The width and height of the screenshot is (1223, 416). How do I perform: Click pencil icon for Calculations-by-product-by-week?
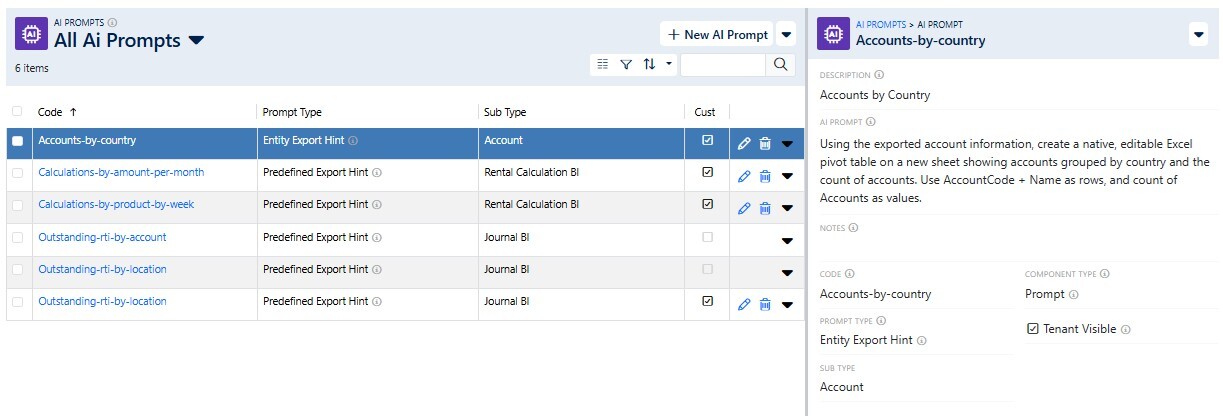point(743,208)
